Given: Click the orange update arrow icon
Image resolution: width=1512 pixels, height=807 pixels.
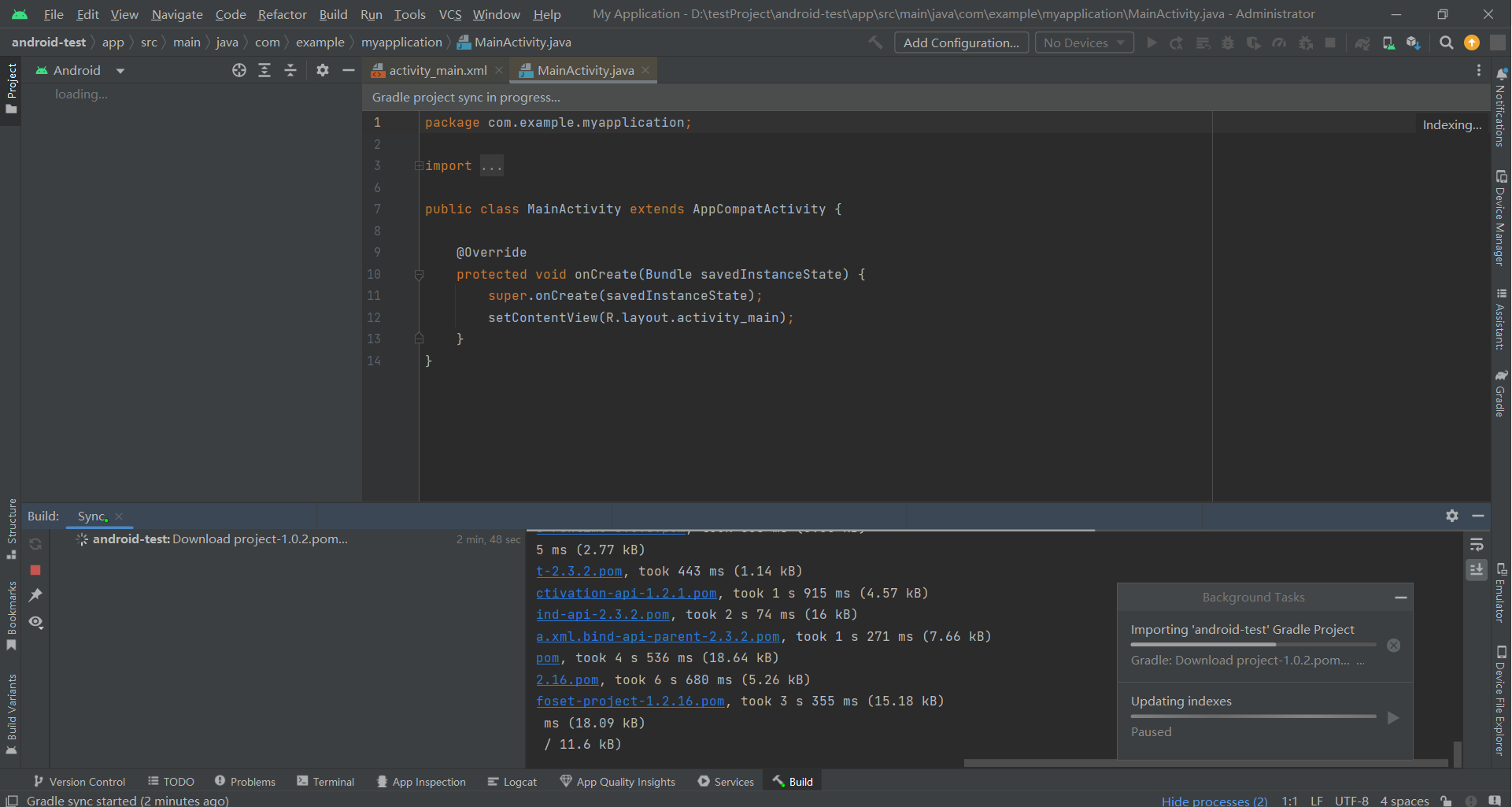Looking at the screenshot, I should [x=1472, y=43].
